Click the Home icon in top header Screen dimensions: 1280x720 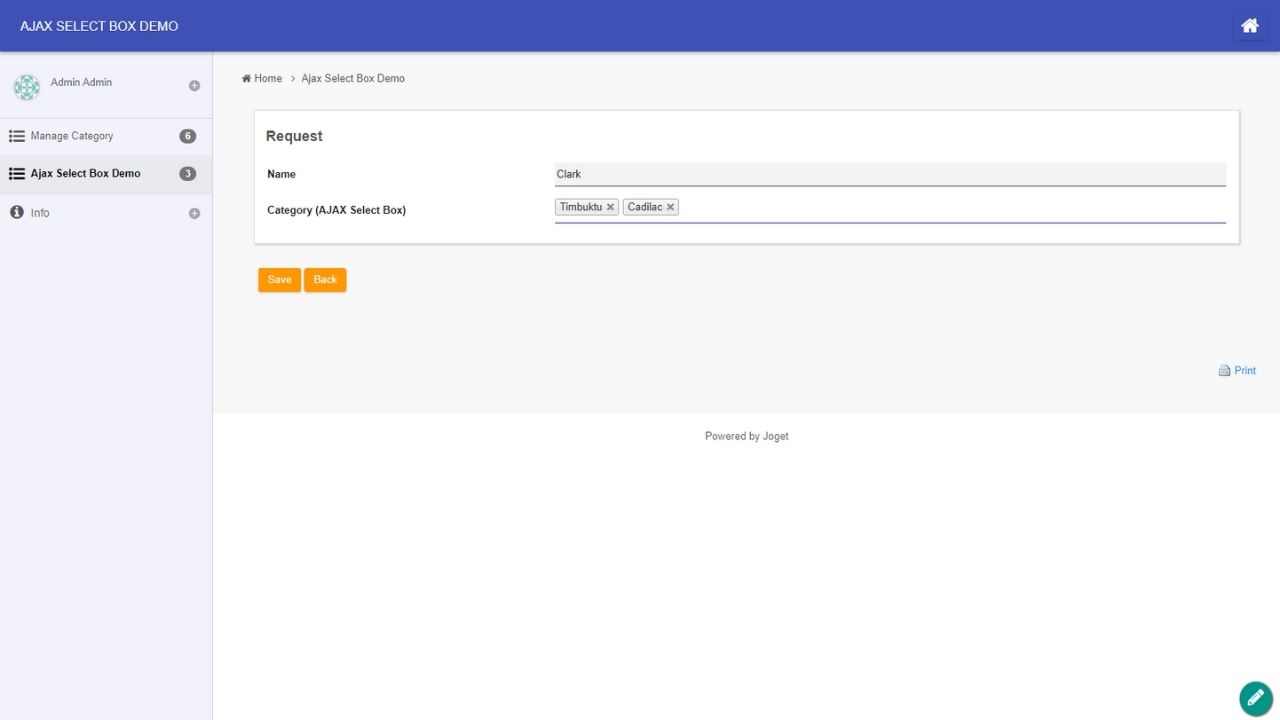[x=1249, y=26]
